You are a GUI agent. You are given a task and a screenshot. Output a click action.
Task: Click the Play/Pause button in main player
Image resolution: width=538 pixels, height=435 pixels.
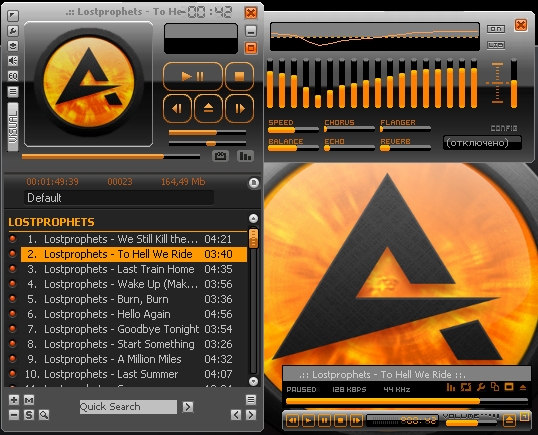[192, 76]
